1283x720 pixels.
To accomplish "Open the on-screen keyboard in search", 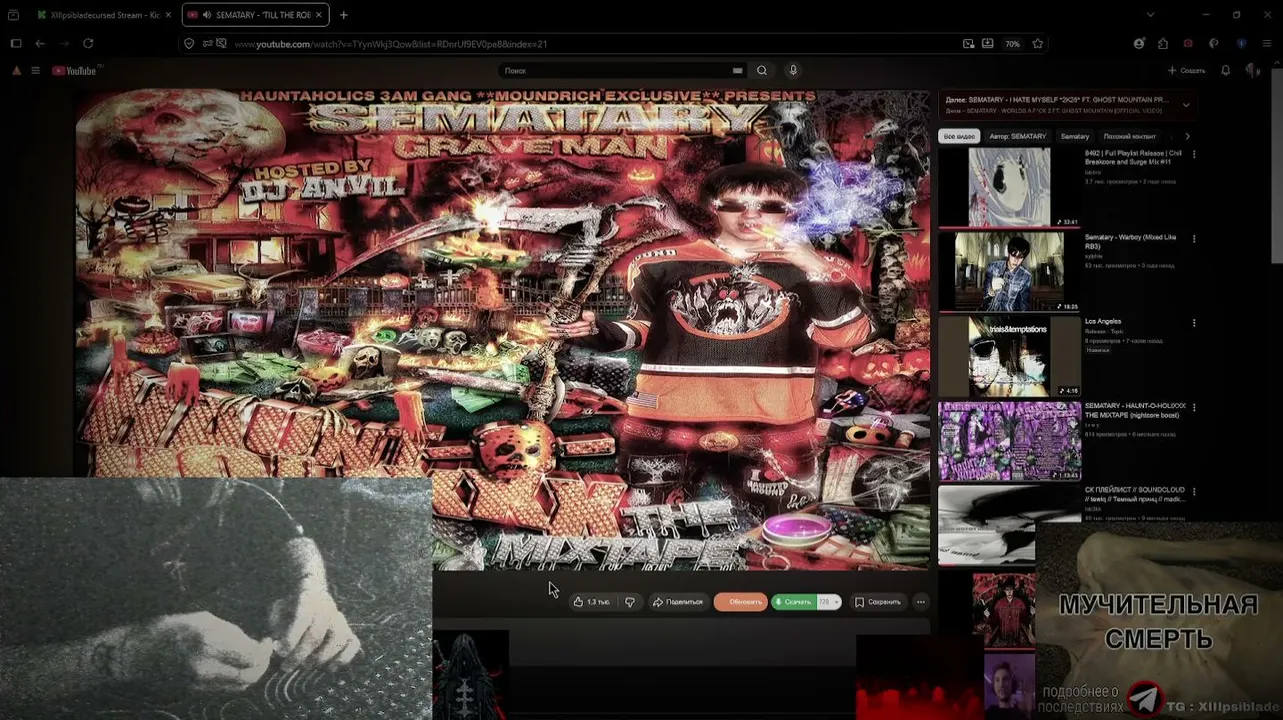I will [738, 71].
